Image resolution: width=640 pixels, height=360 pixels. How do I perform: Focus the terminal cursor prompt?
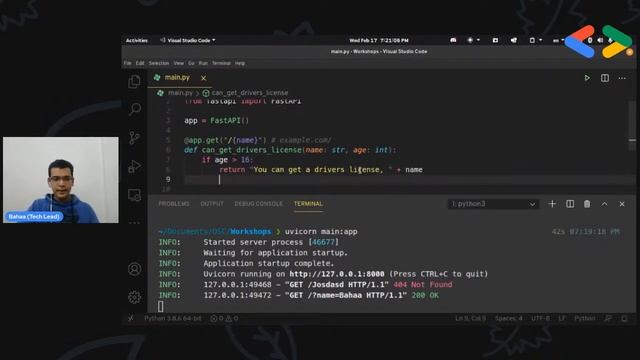click(160, 307)
